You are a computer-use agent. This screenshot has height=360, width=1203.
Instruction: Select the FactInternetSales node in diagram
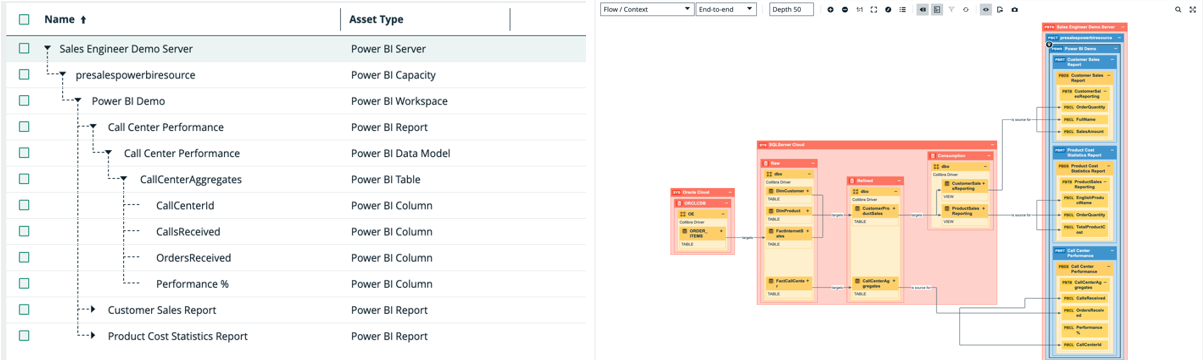click(789, 233)
